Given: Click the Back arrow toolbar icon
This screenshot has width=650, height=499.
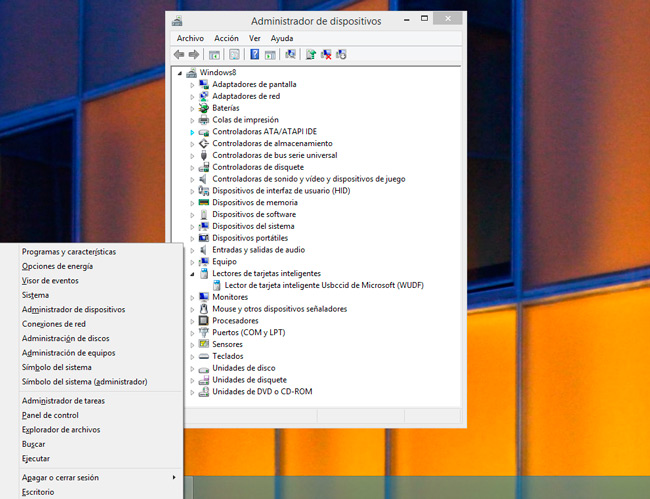Looking at the screenshot, I should [179, 54].
